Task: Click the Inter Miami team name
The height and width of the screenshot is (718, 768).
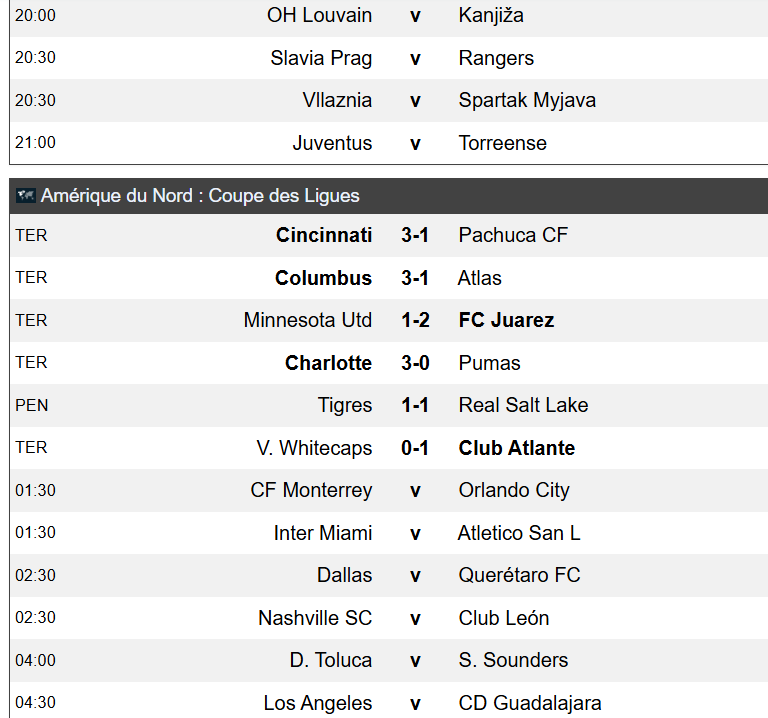Action: click(x=323, y=533)
